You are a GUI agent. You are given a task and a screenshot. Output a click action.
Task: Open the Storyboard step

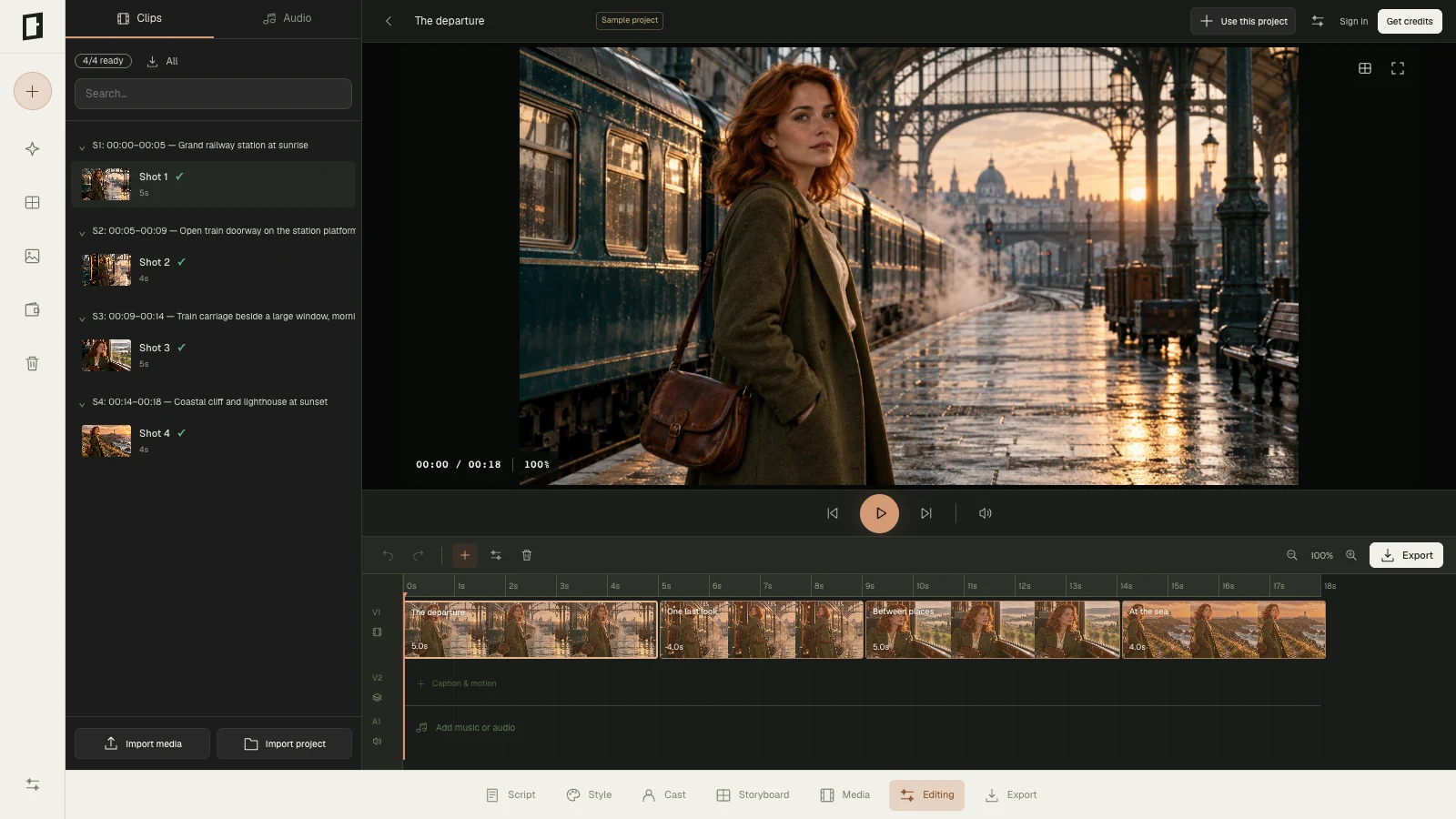[x=753, y=795]
